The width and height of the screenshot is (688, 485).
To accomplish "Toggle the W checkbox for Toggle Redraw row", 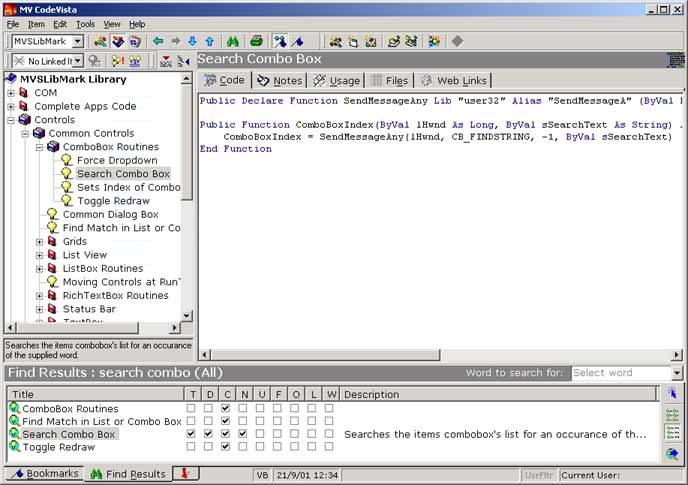I will click(x=329, y=446).
